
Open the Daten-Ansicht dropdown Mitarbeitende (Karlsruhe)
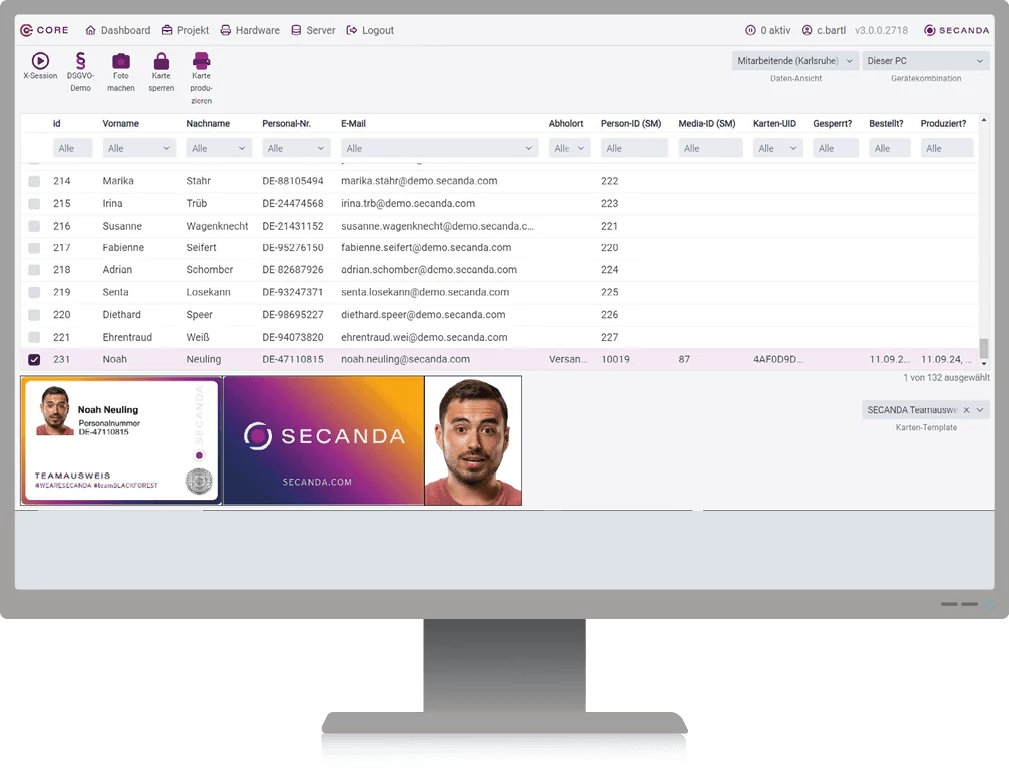(795, 61)
